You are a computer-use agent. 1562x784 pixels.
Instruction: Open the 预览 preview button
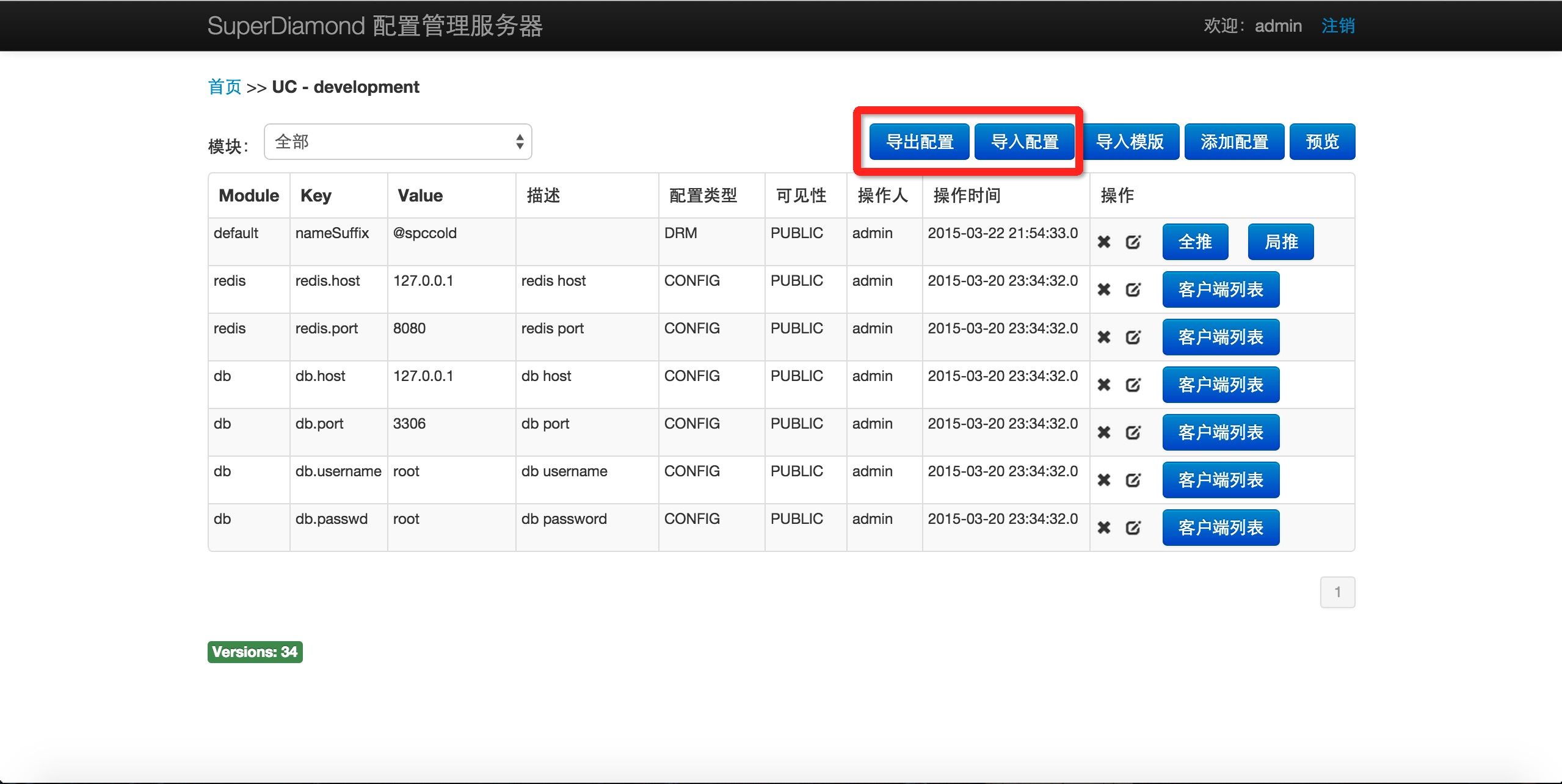pos(1322,142)
